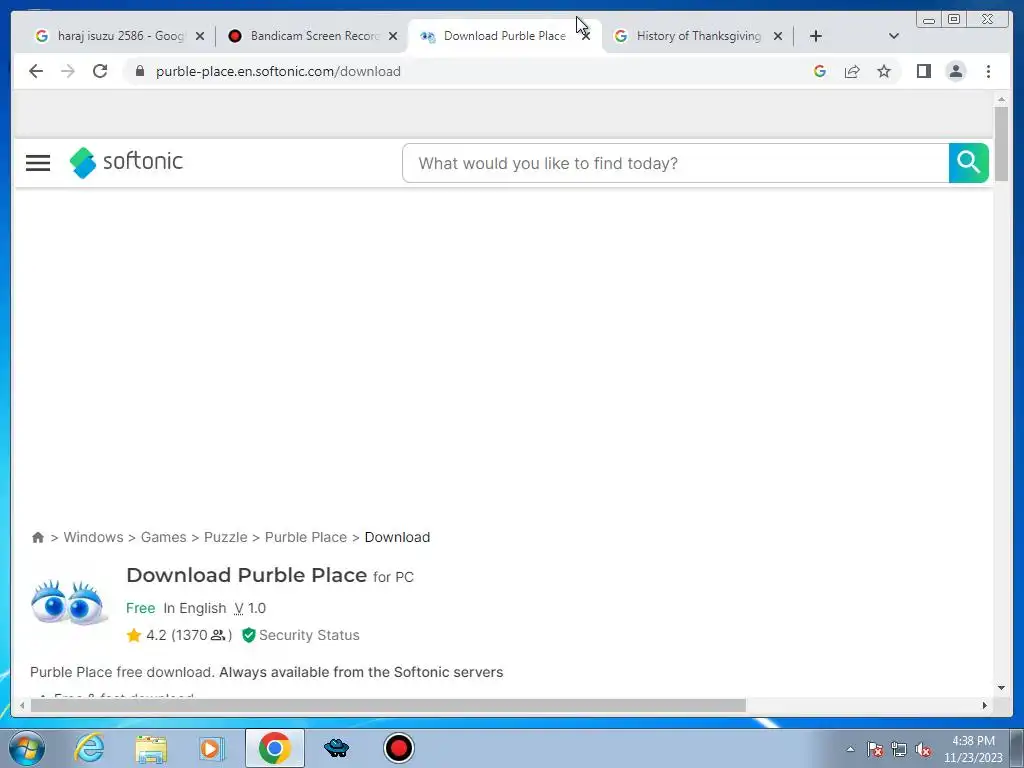1024x768 pixels.
Task: Open Windows Media Player from taskbar
Action: [212, 748]
